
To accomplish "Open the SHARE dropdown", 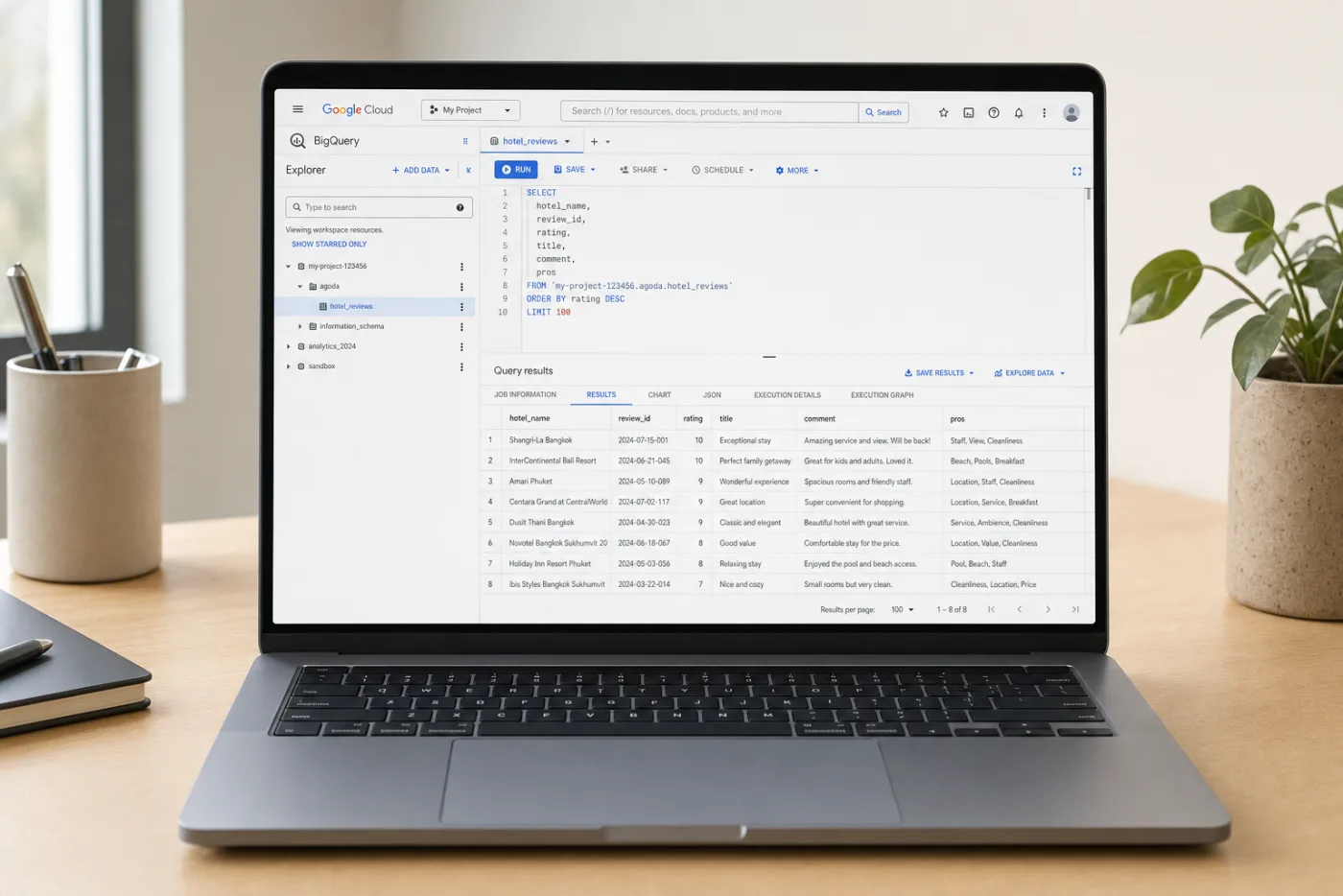I will click(x=644, y=170).
